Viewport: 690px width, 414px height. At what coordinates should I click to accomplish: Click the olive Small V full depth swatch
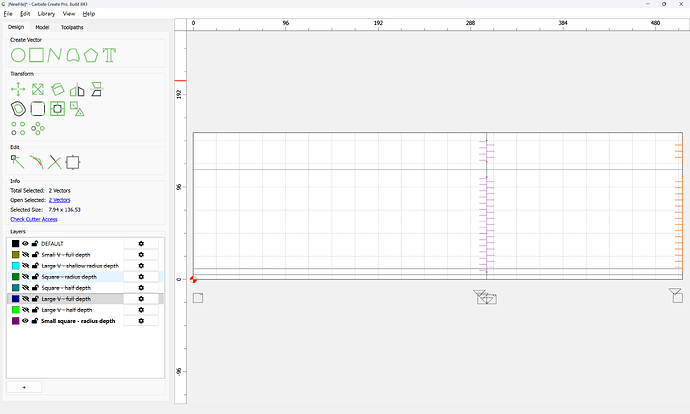click(15, 254)
